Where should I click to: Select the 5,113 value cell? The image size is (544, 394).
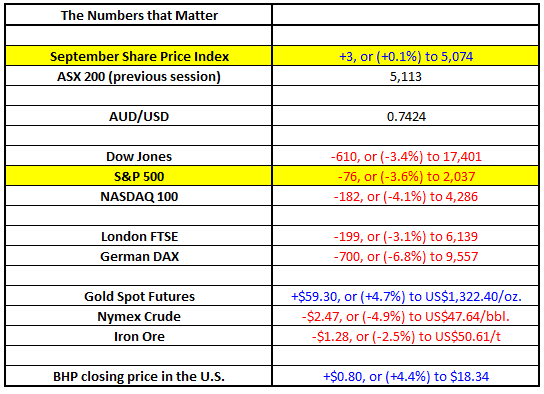tap(406, 76)
